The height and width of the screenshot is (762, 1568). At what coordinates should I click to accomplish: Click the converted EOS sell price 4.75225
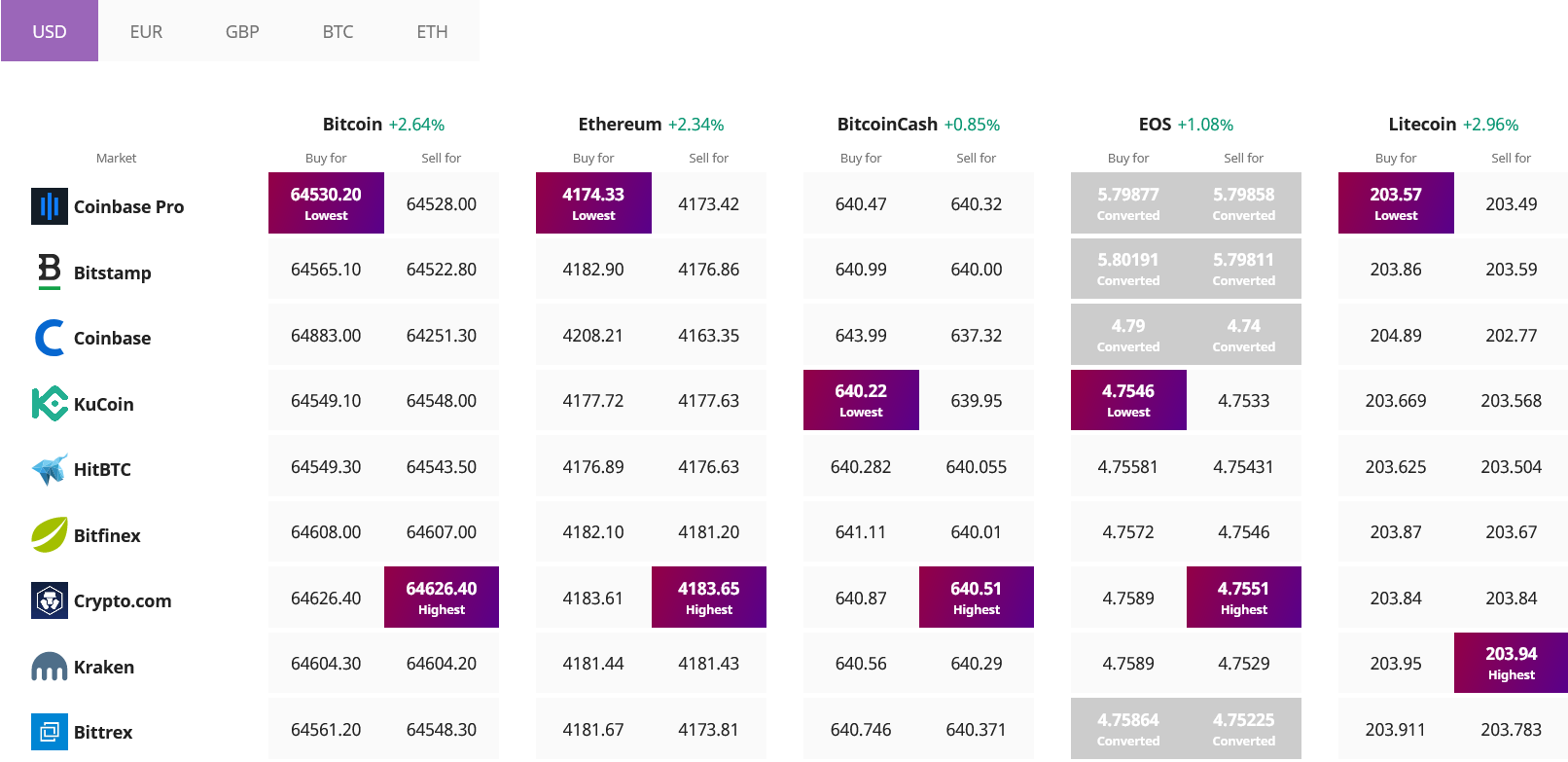(1244, 729)
